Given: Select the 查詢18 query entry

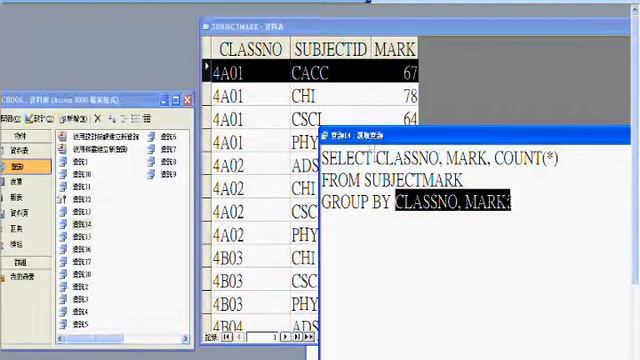Looking at the screenshot, I should click(76, 274).
